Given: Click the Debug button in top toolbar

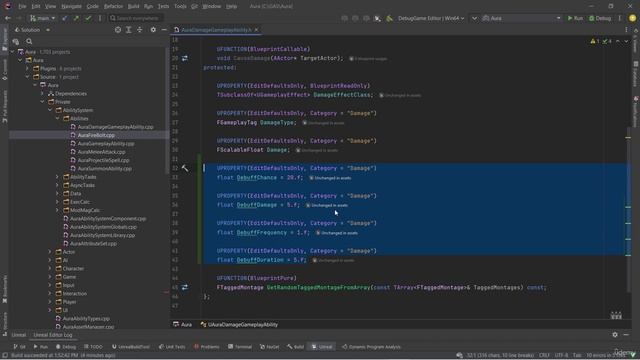Looking at the screenshot, I should pyautogui.click(x=600, y=18).
